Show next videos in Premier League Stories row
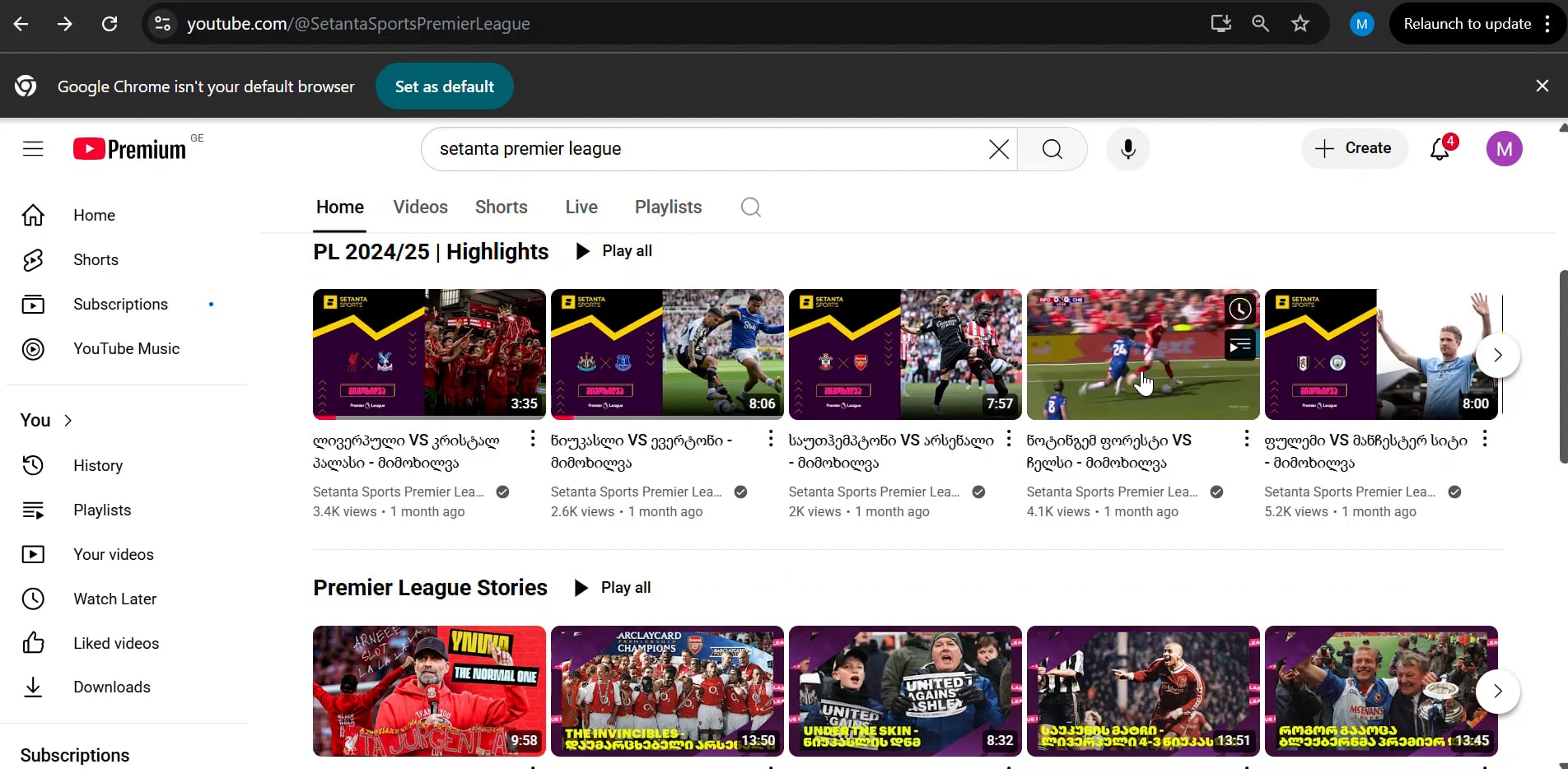This screenshot has width=1568, height=769. click(x=1498, y=692)
